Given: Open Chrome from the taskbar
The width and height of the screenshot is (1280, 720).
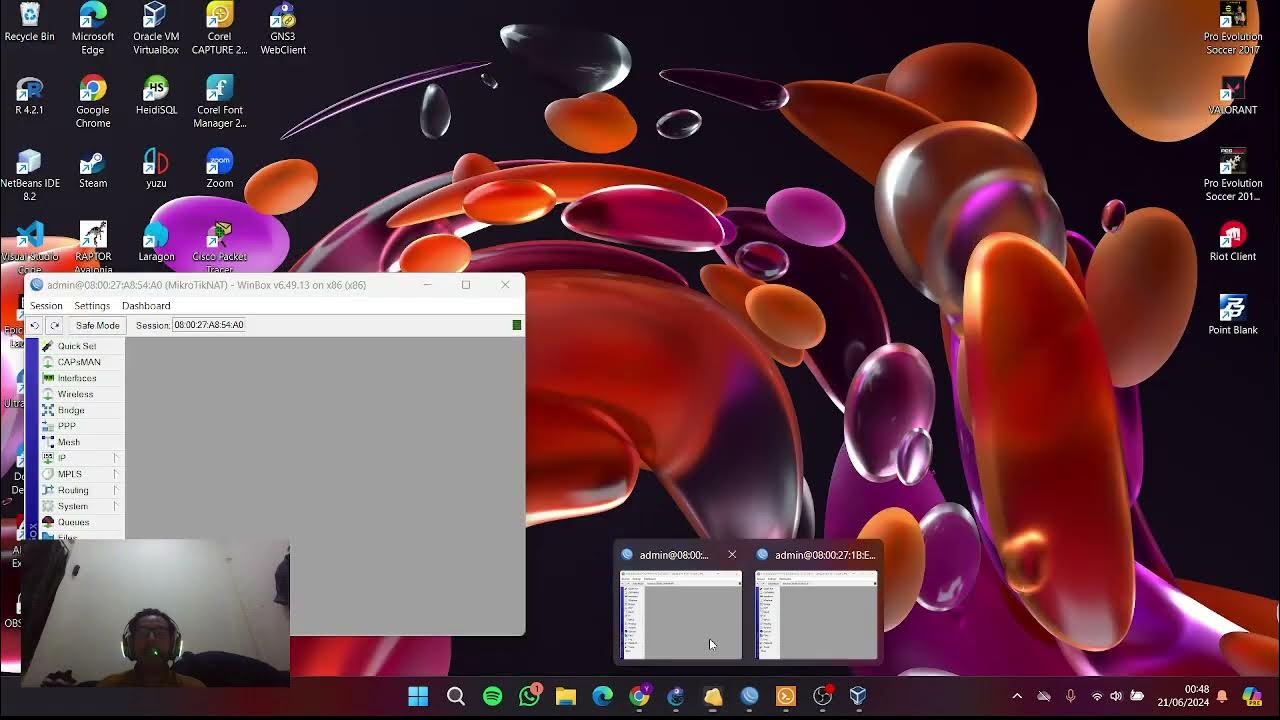Looking at the screenshot, I should pyautogui.click(x=639, y=696).
